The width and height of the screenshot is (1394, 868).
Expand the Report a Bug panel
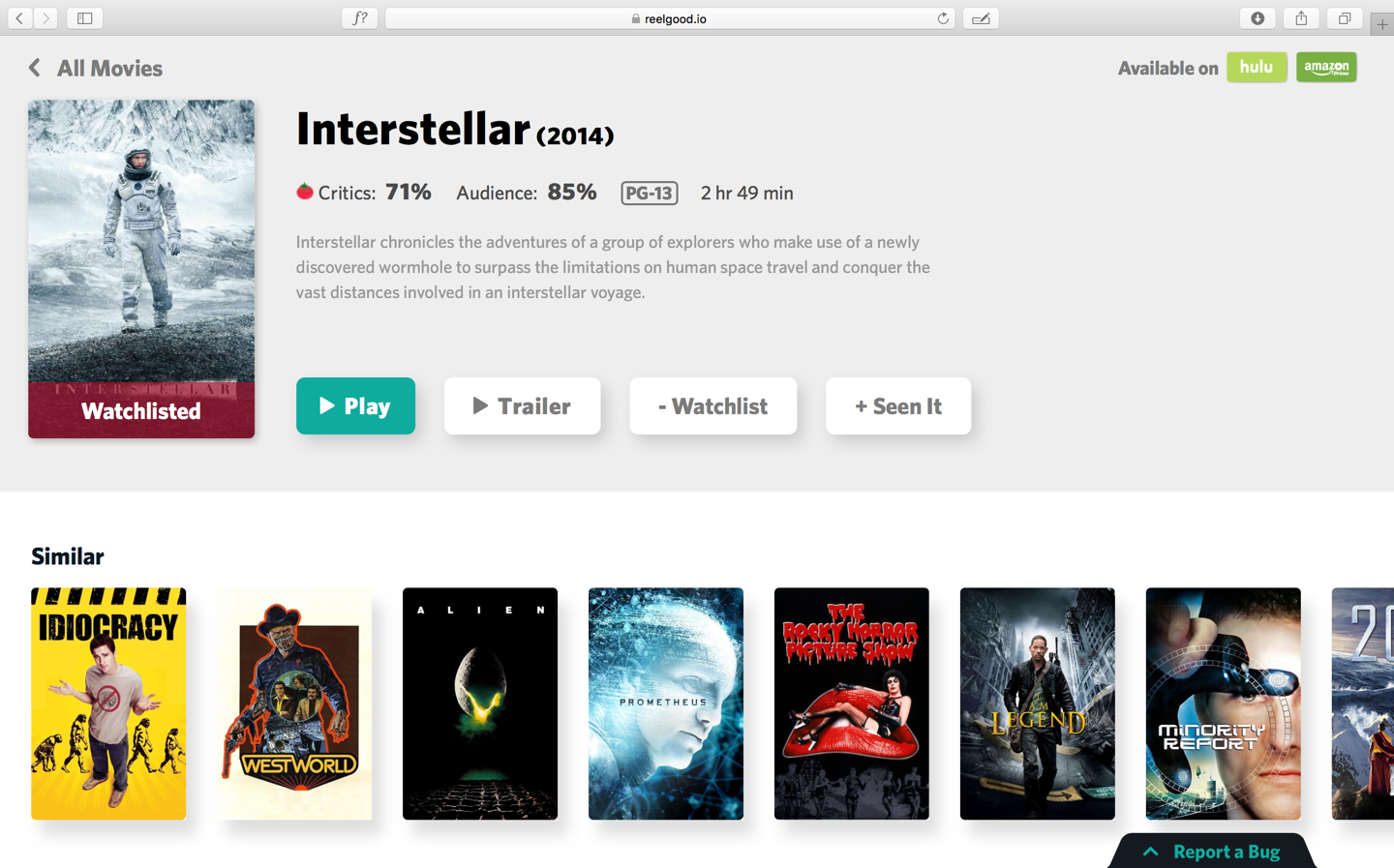pos(1211,852)
